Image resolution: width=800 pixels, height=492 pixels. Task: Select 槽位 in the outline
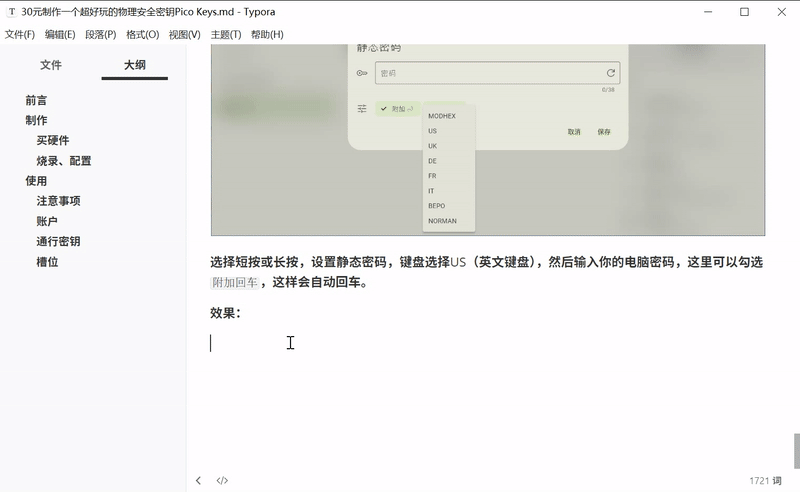[x=47, y=262]
